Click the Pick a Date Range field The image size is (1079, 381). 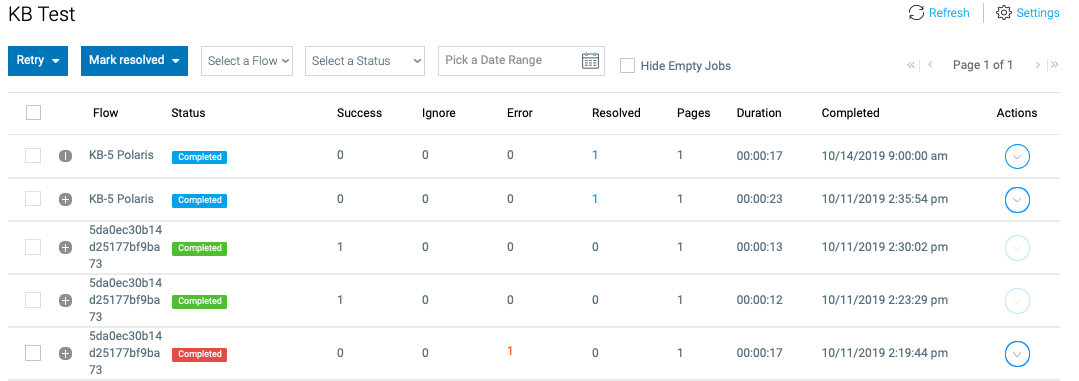pos(521,61)
